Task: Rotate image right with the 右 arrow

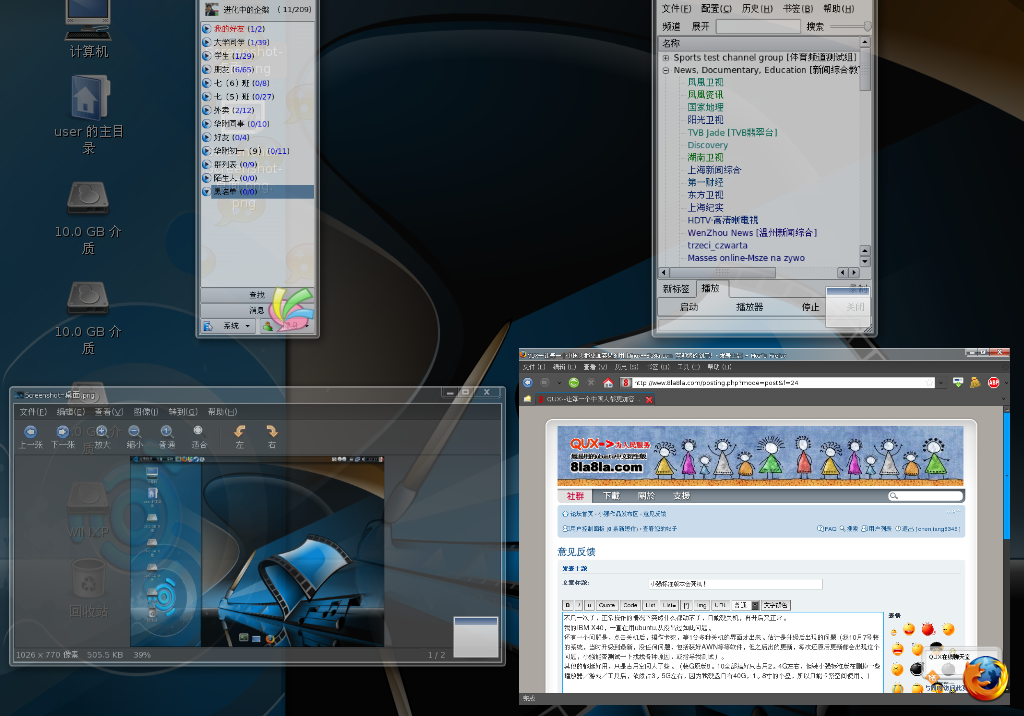Action: click(272, 432)
